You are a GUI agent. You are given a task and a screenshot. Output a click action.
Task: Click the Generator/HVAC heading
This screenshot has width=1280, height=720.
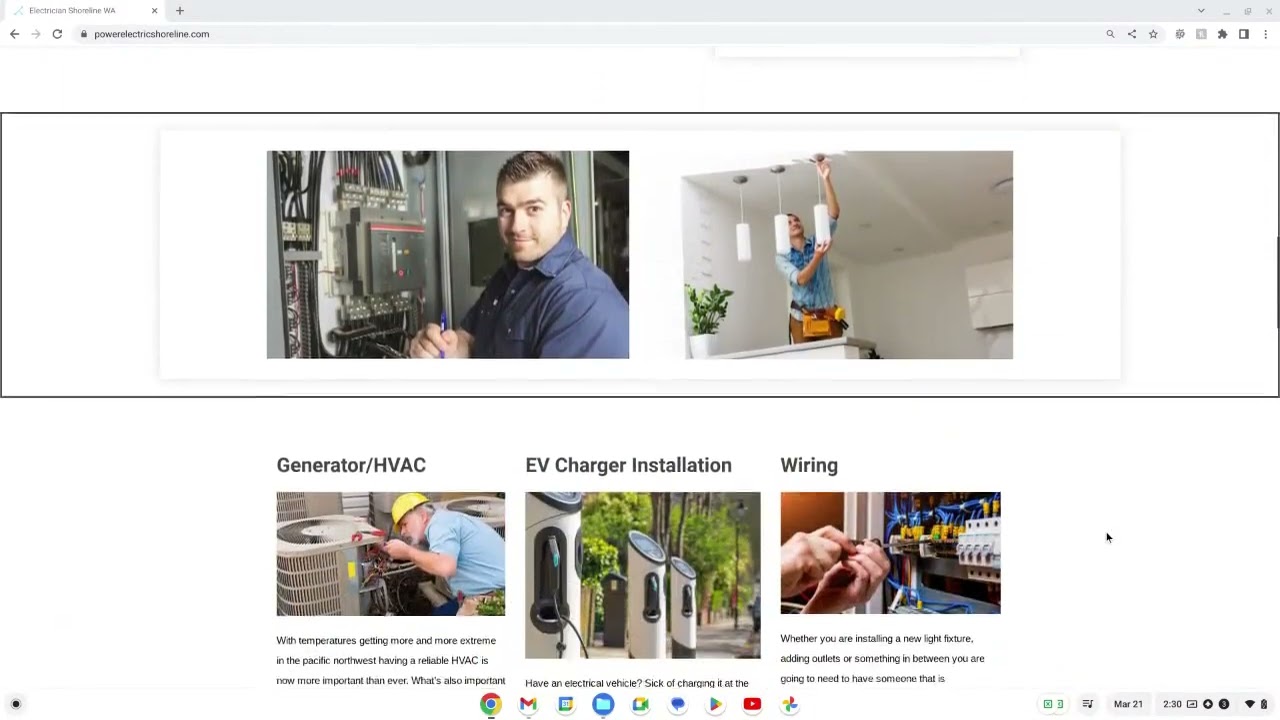[x=351, y=465]
